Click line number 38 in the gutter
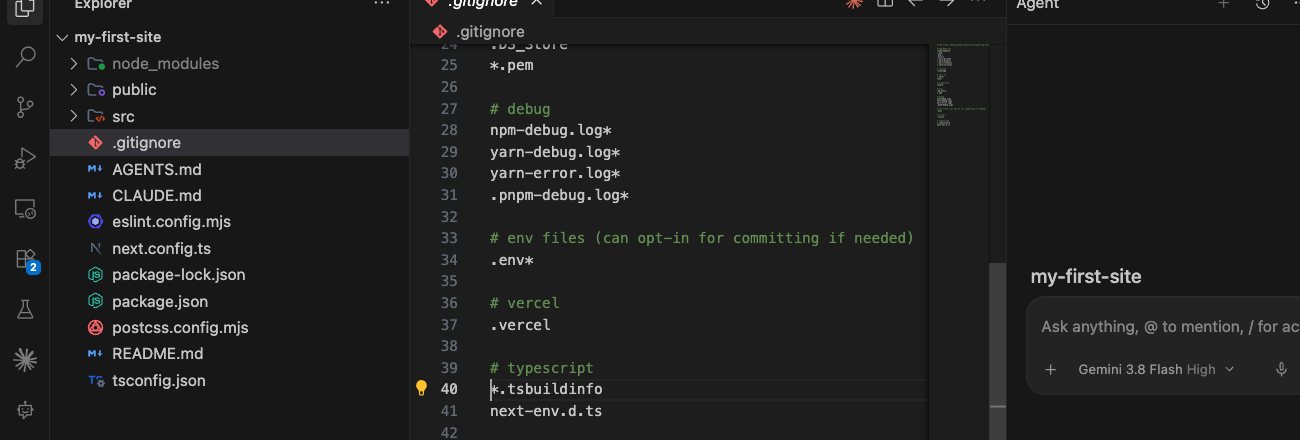 [x=449, y=345]
